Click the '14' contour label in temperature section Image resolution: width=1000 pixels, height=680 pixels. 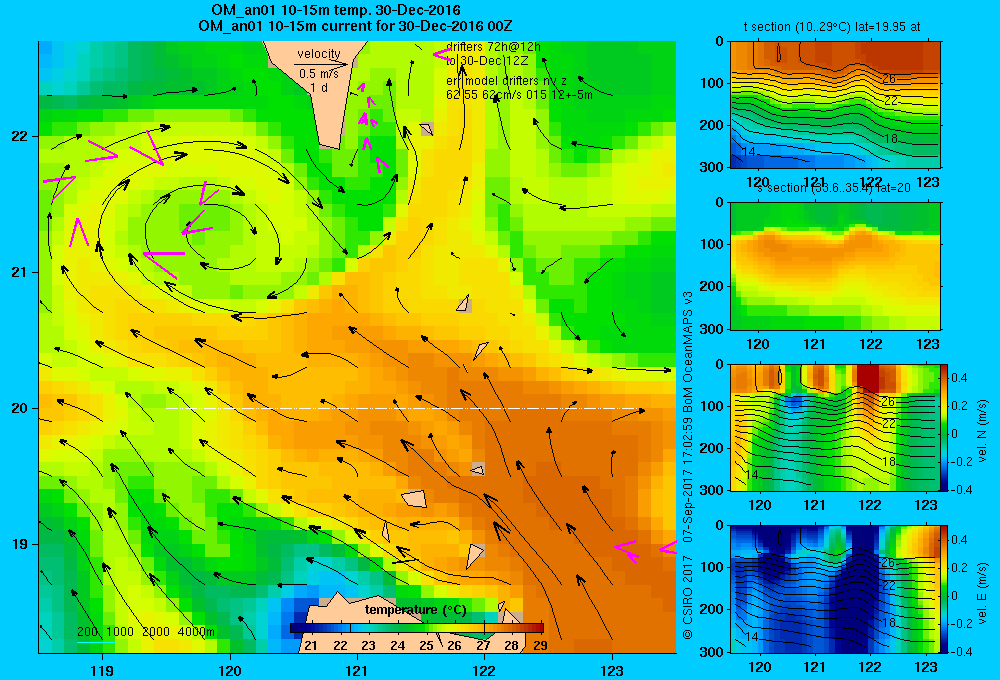[x=749, y=152]
